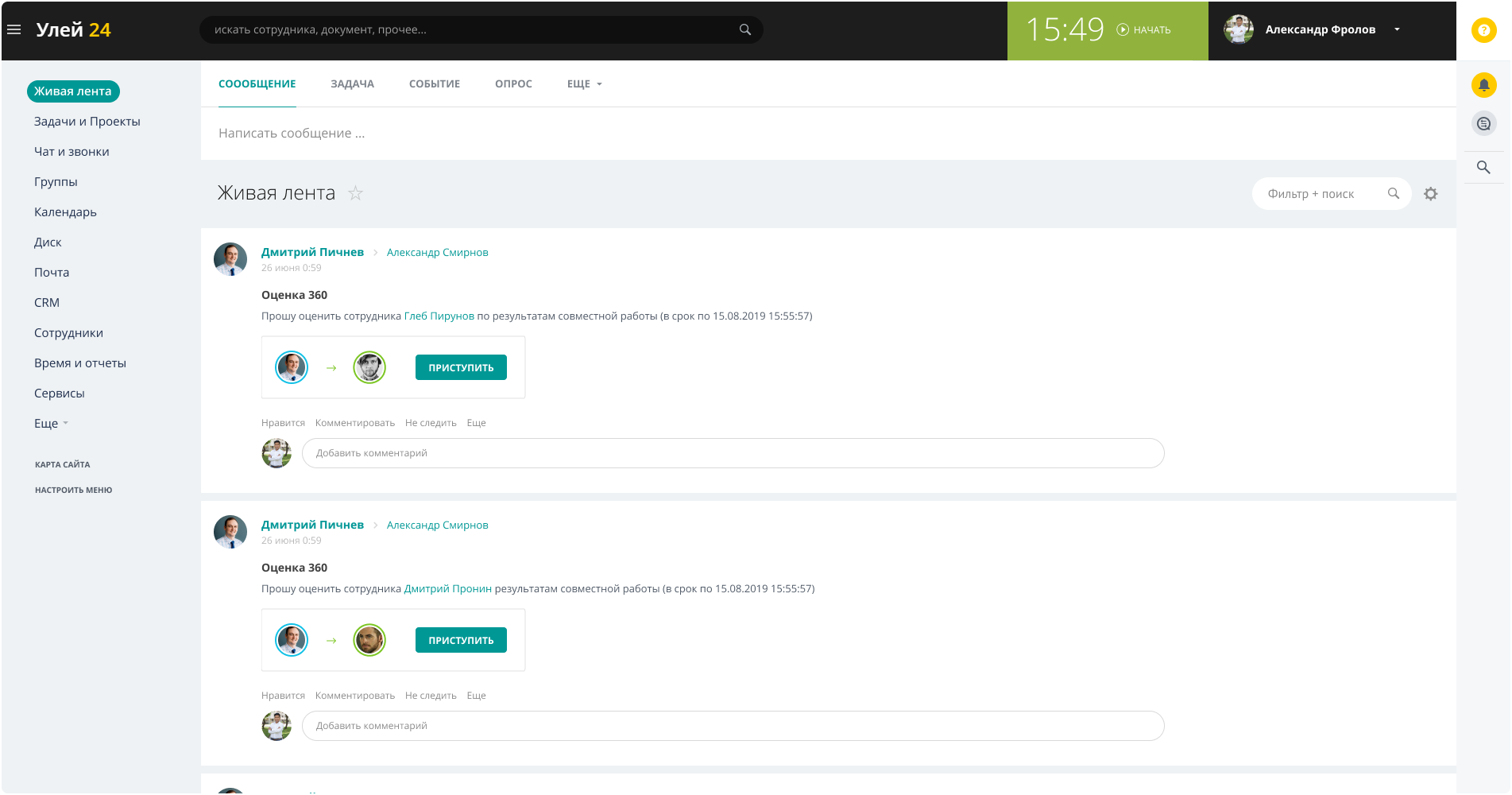This screenshot has width=1512, height=795.
Task: Click evaluator avatar in first Оценка 360 card
Action: pyautogui.click(x=292, y=367)
